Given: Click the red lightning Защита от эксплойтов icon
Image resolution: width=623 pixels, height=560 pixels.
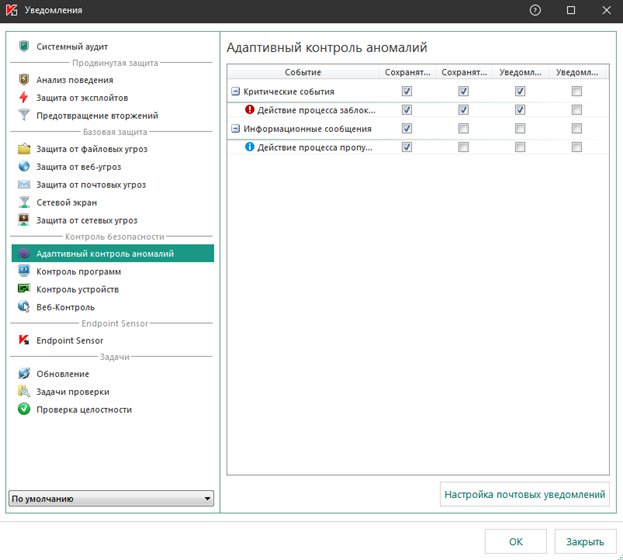Looking at the screenshot, I should coord(24,97).
